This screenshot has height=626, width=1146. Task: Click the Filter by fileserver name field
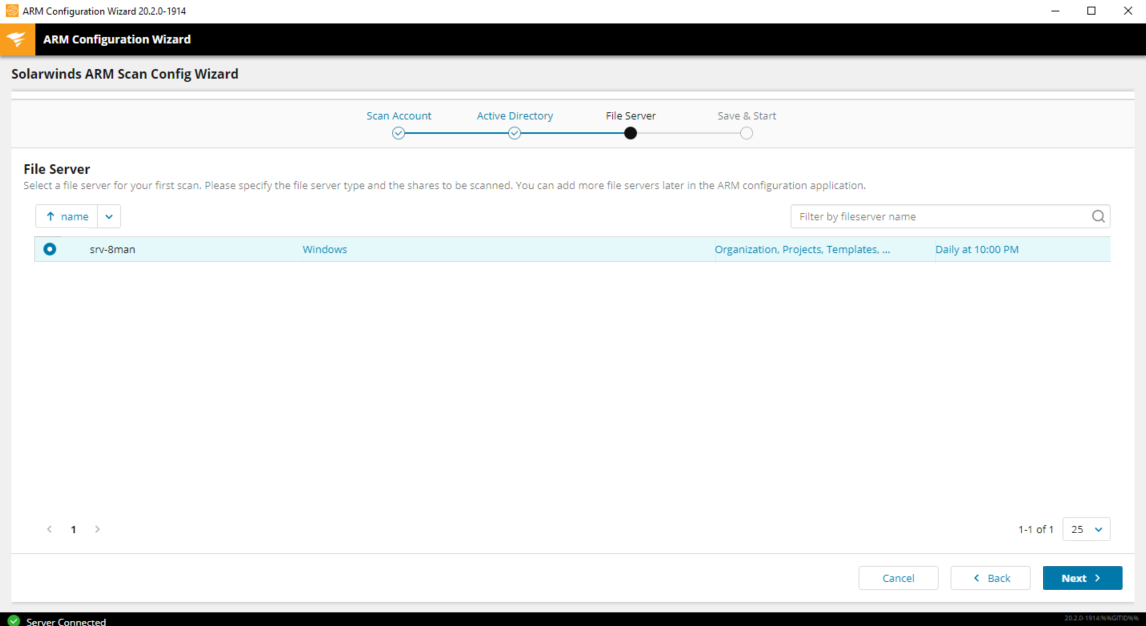(x=940, y=216)
